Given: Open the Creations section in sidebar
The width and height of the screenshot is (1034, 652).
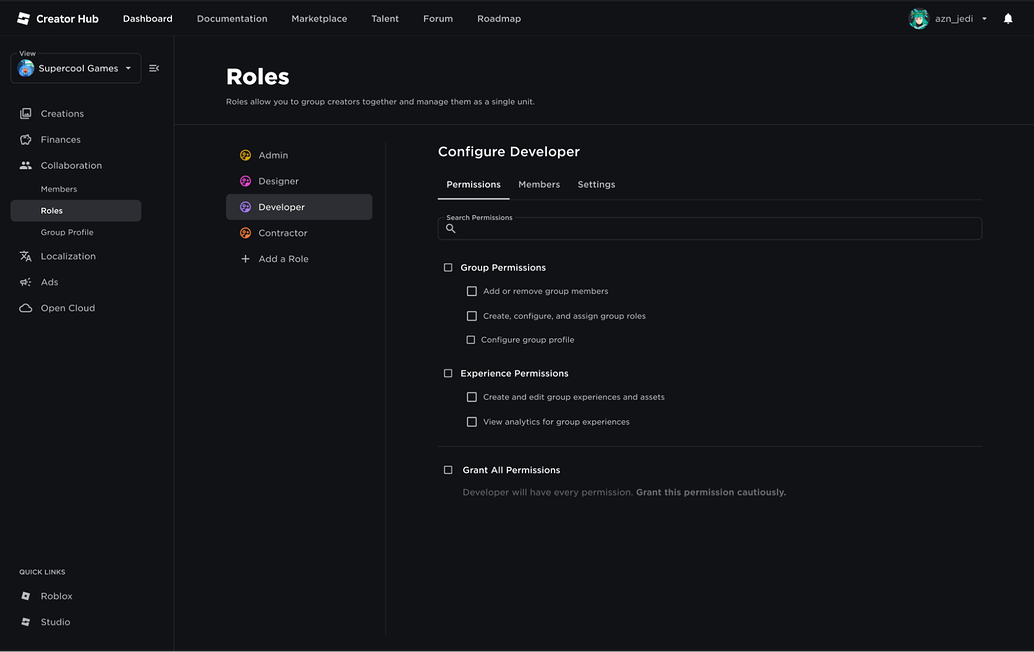Looking at the screenshot, I should 61,113.
